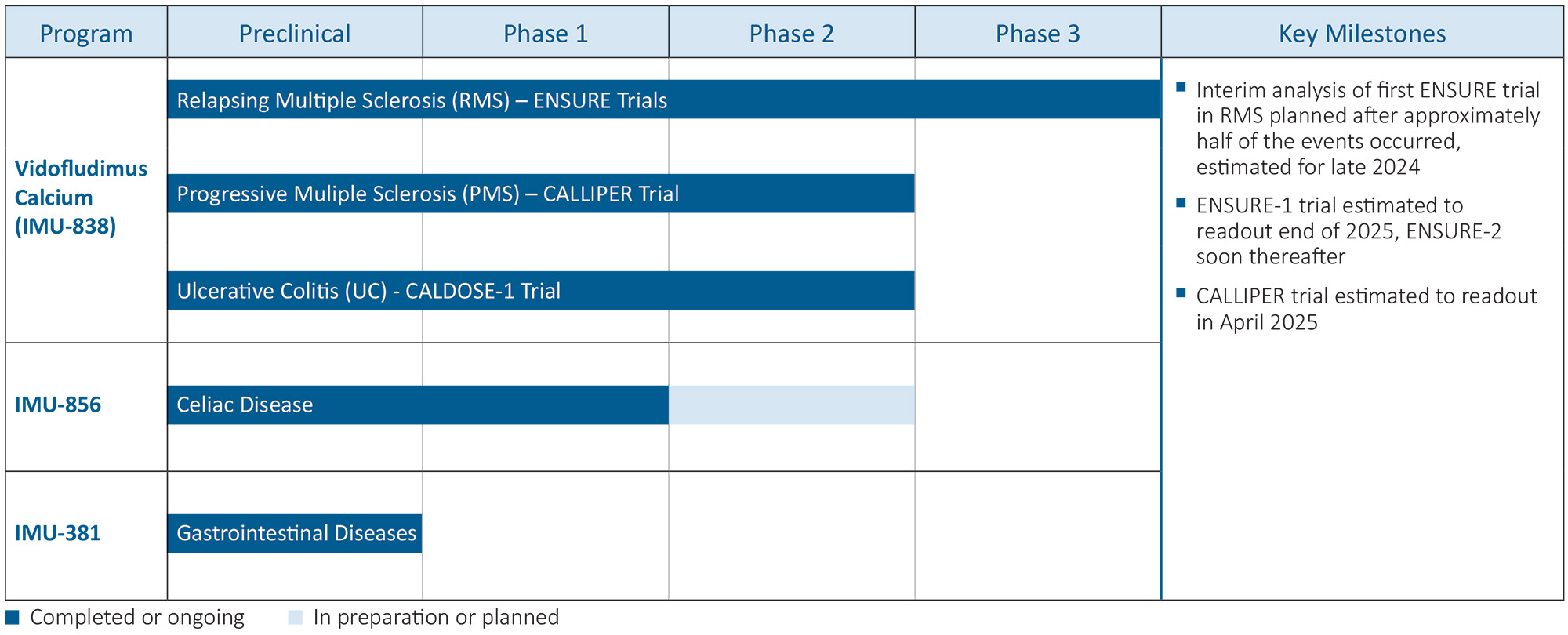This screenshot has height=635, width=1568.
Task: Click the Phase 1 column header
Action: tap(546, 34)
